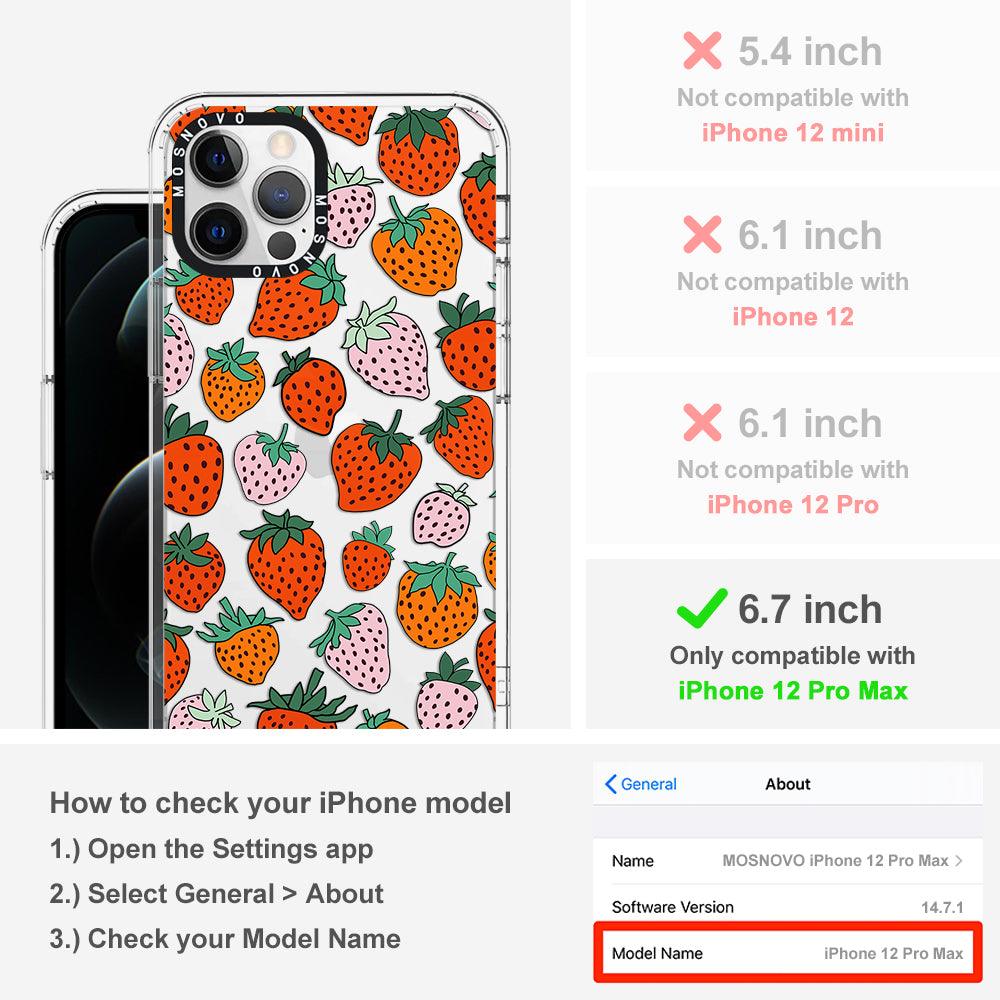Viewport: 1000px width, 1000px height.
Task: Tap the back chevron next to General
Action: 610,784
